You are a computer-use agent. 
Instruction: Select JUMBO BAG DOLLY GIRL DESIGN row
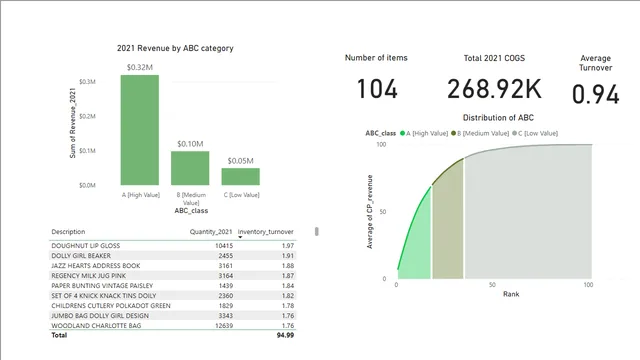[x=172, y=316]
